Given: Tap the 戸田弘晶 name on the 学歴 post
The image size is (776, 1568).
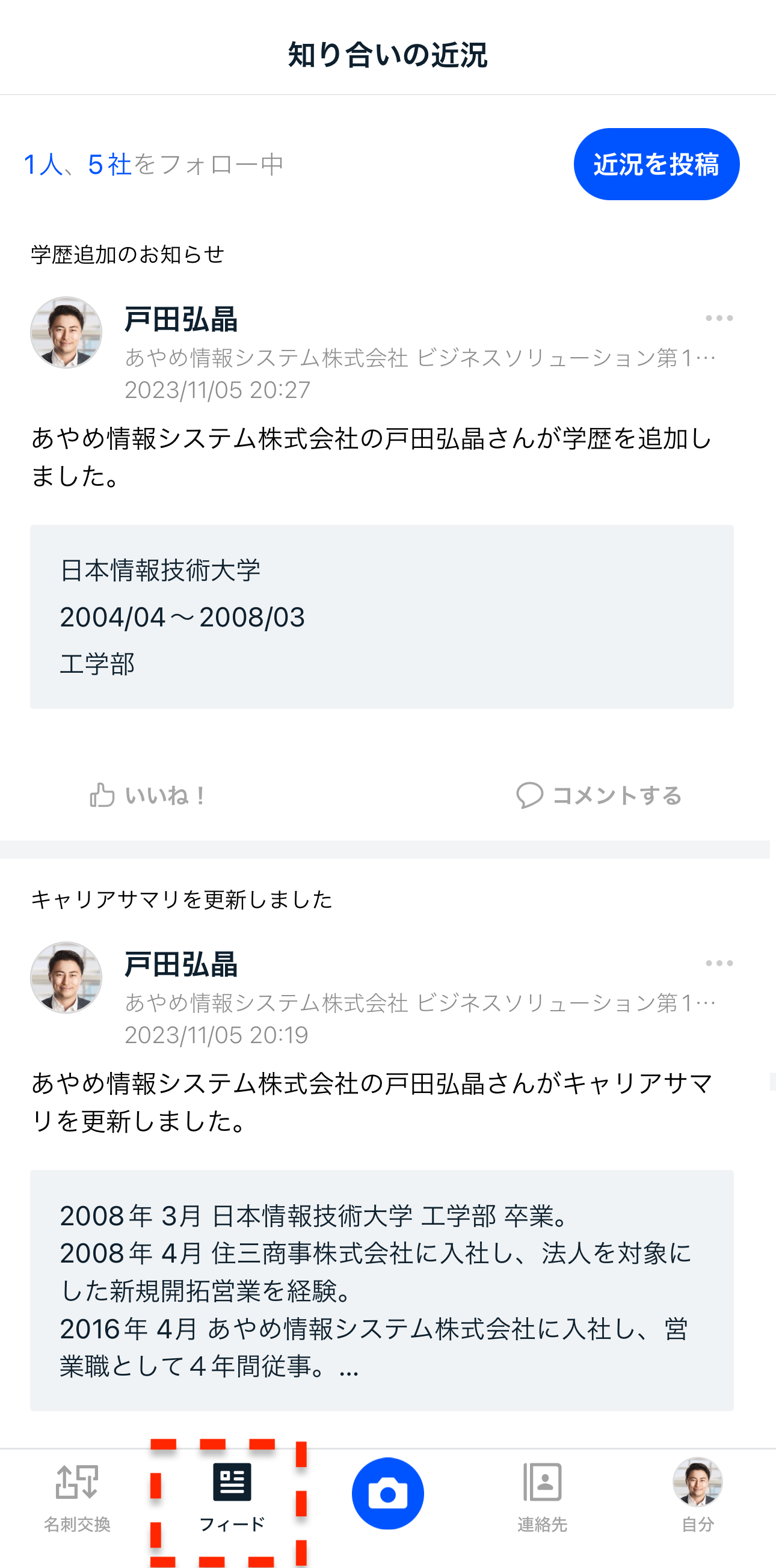Looking at the screenshot, I should click(x=181, y=320).
